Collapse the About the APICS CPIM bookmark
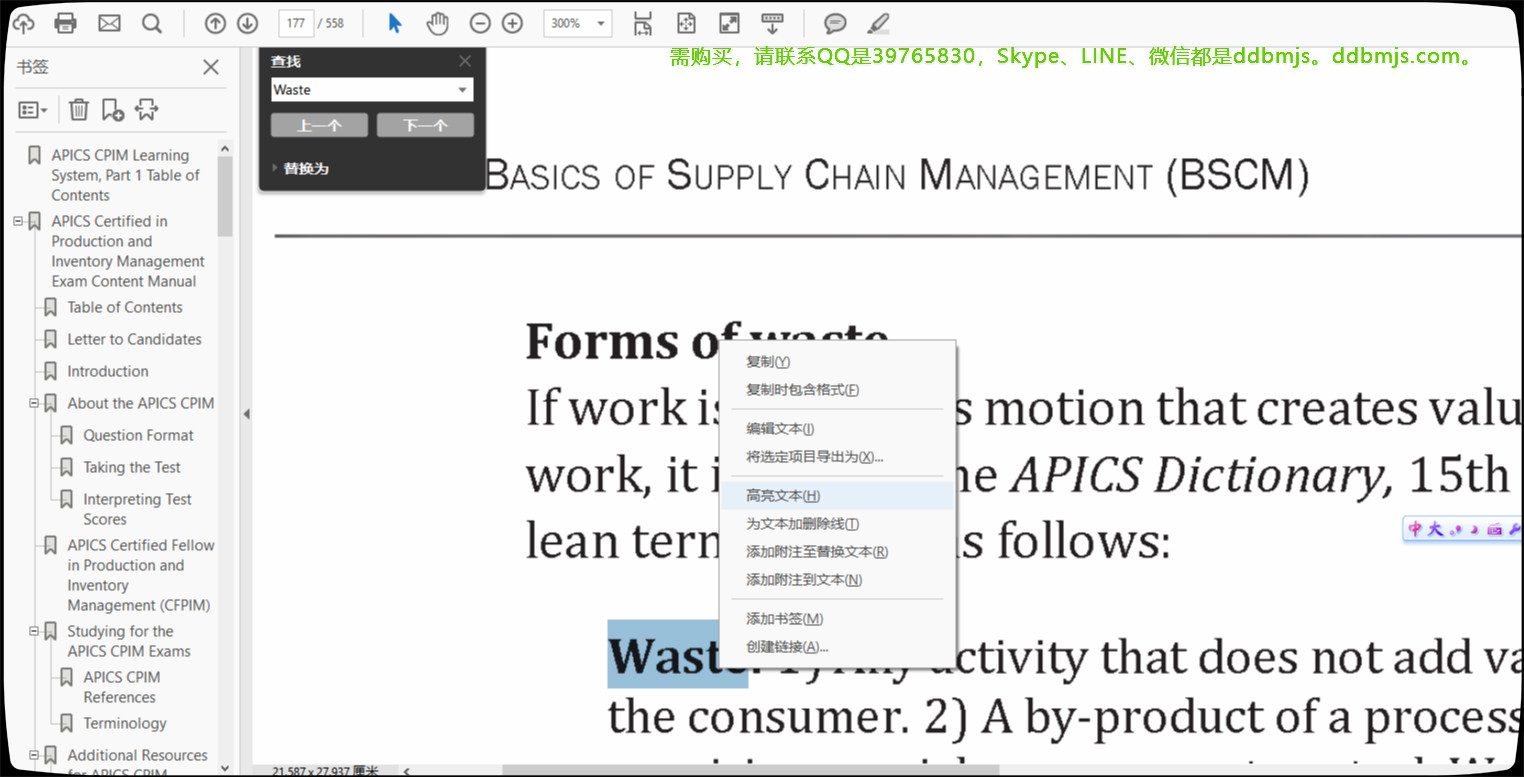Image resolution: width=1524 pixels, height=777 pixels. point(34,403)
